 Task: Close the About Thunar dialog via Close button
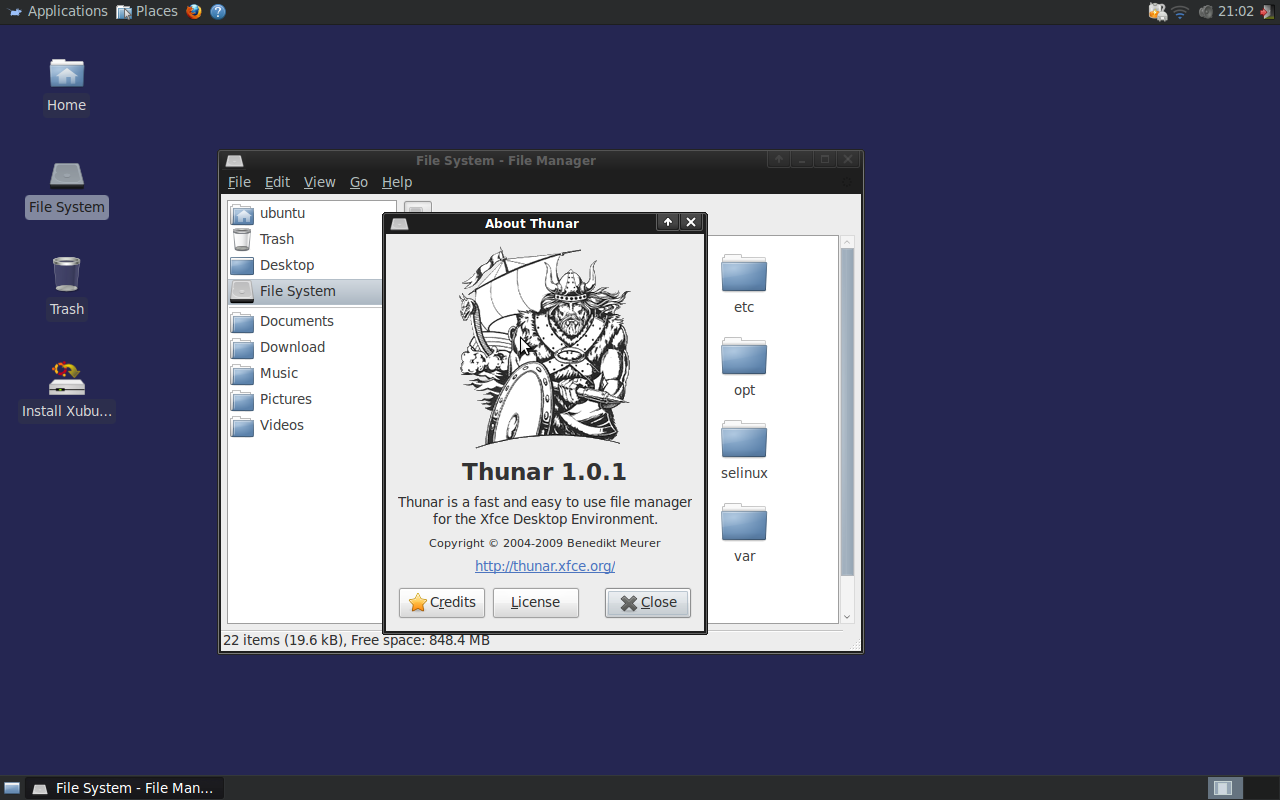(x=648, y=602)
